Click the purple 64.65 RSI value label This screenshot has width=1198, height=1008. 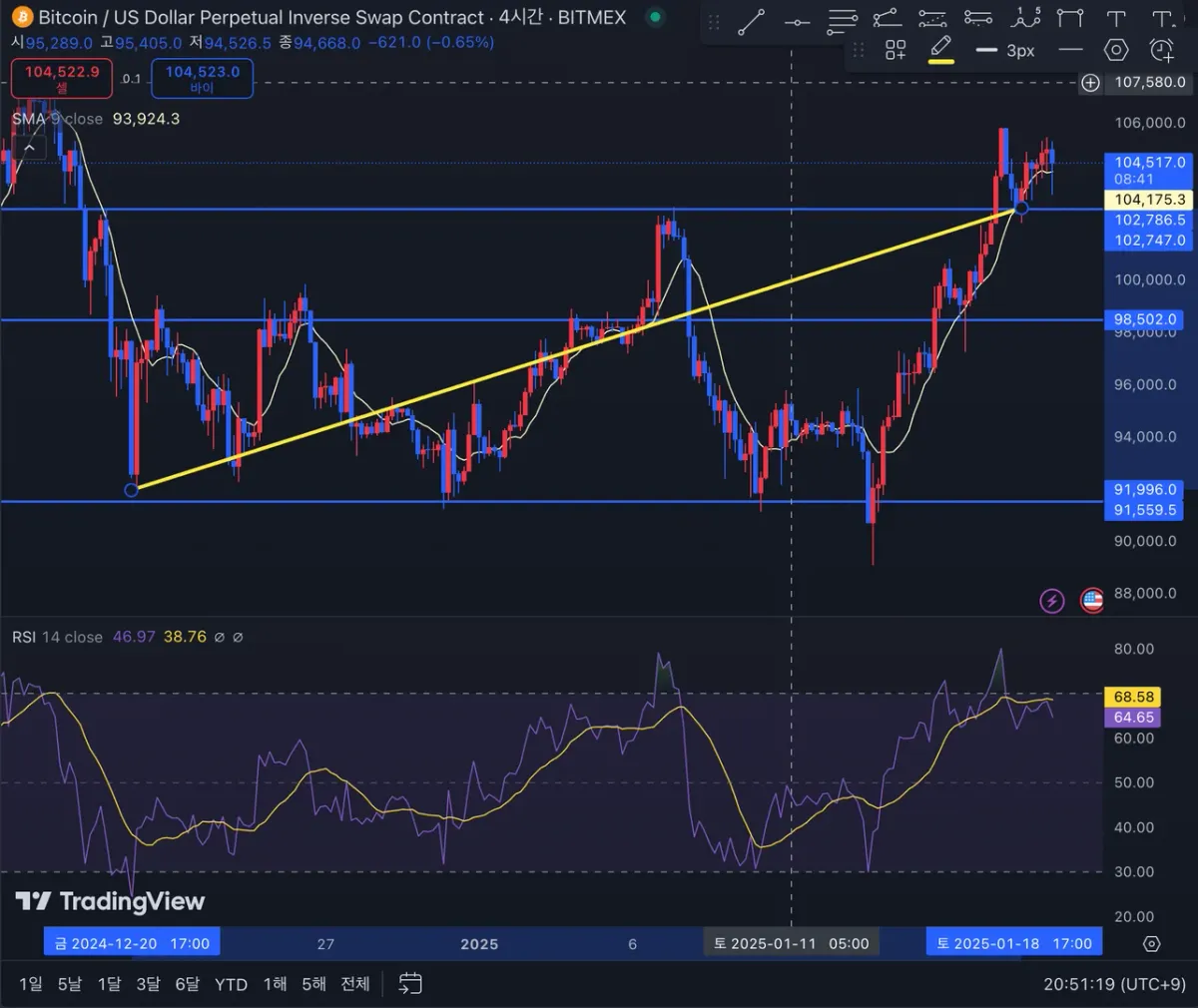coord(1133,718)
